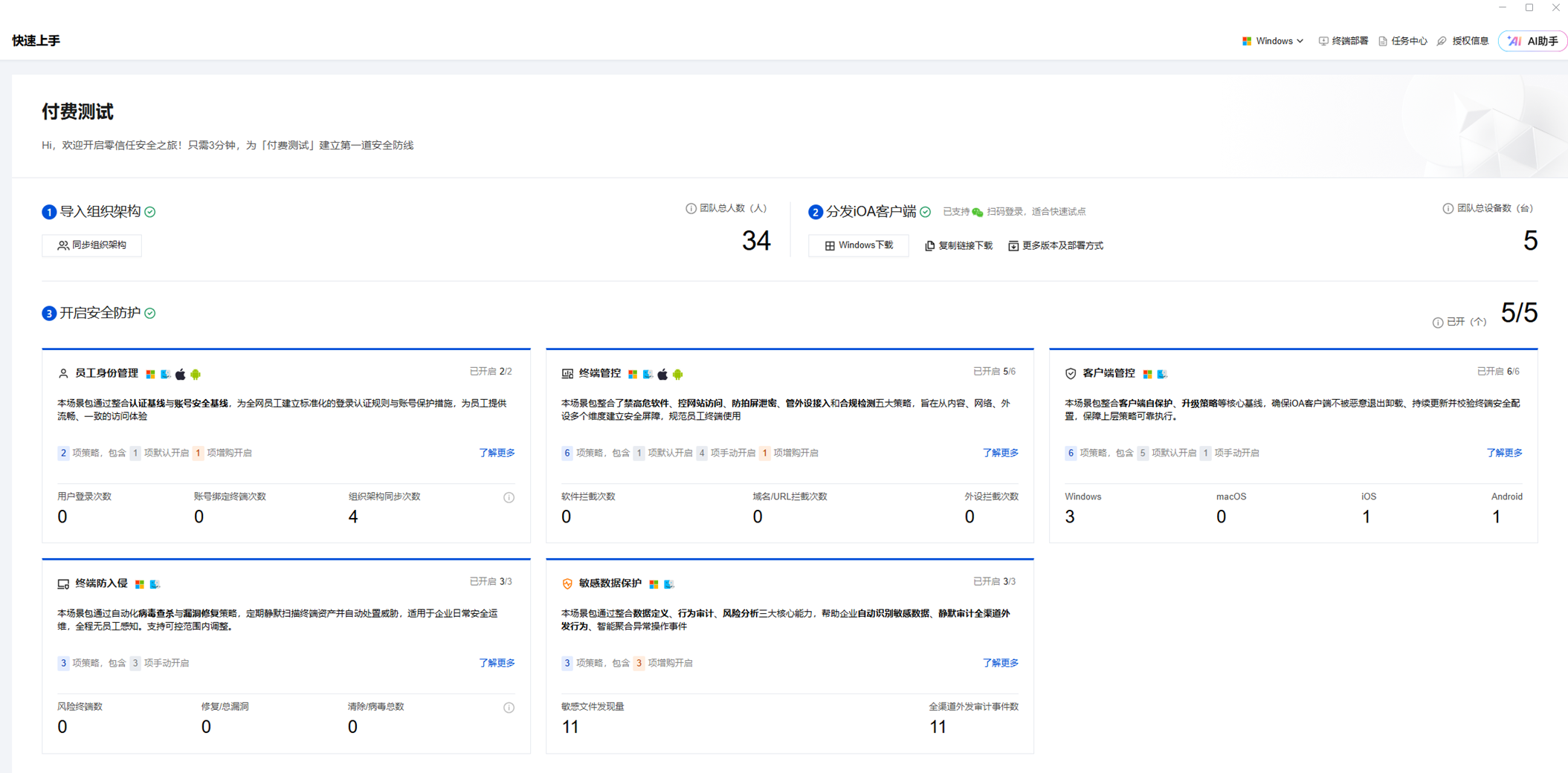Click the 复制链接下载 copy icon
Viewport: 1568px width, 773px height.
point(929,246)
